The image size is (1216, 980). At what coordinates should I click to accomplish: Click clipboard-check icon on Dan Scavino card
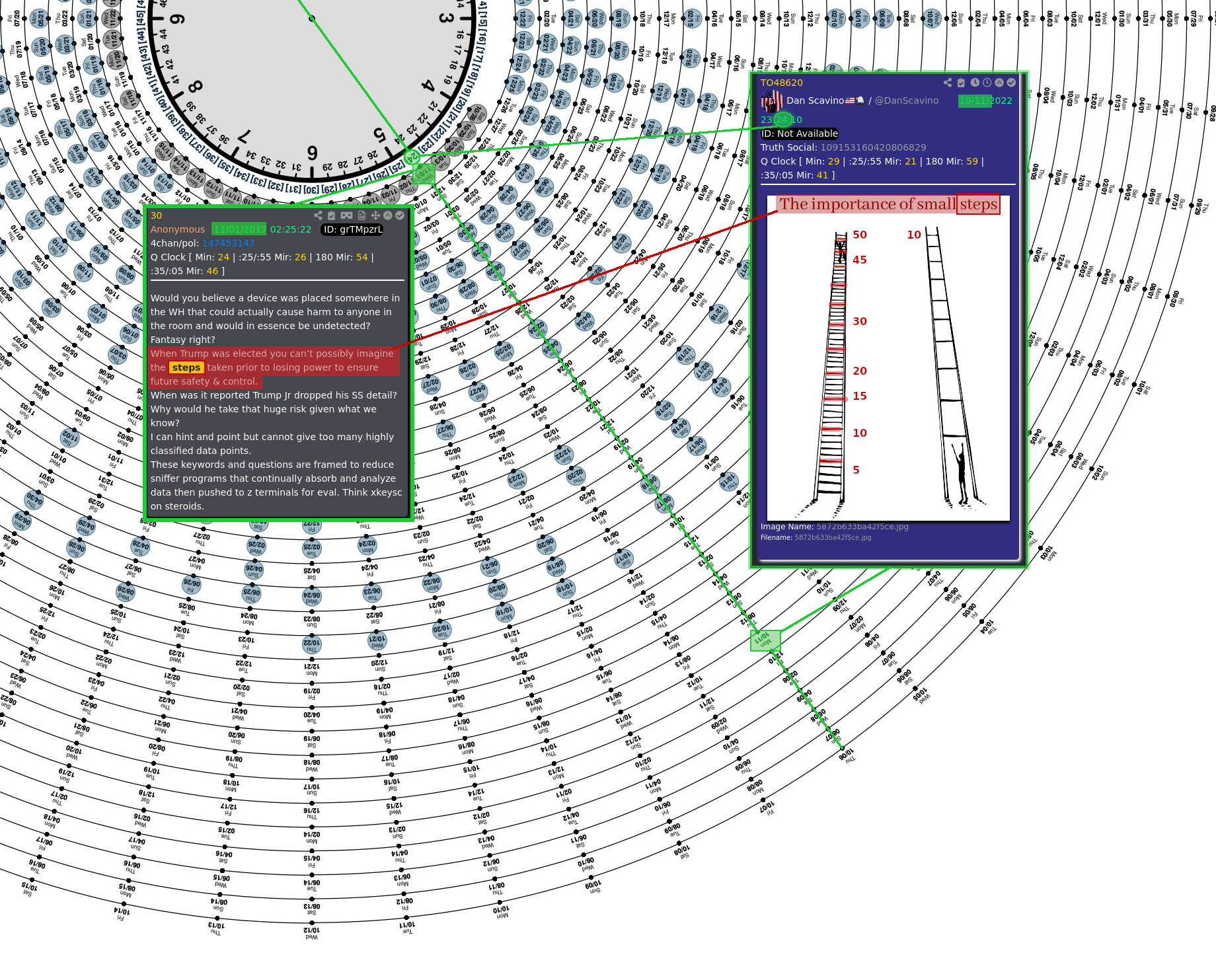[x=962, y=83]
